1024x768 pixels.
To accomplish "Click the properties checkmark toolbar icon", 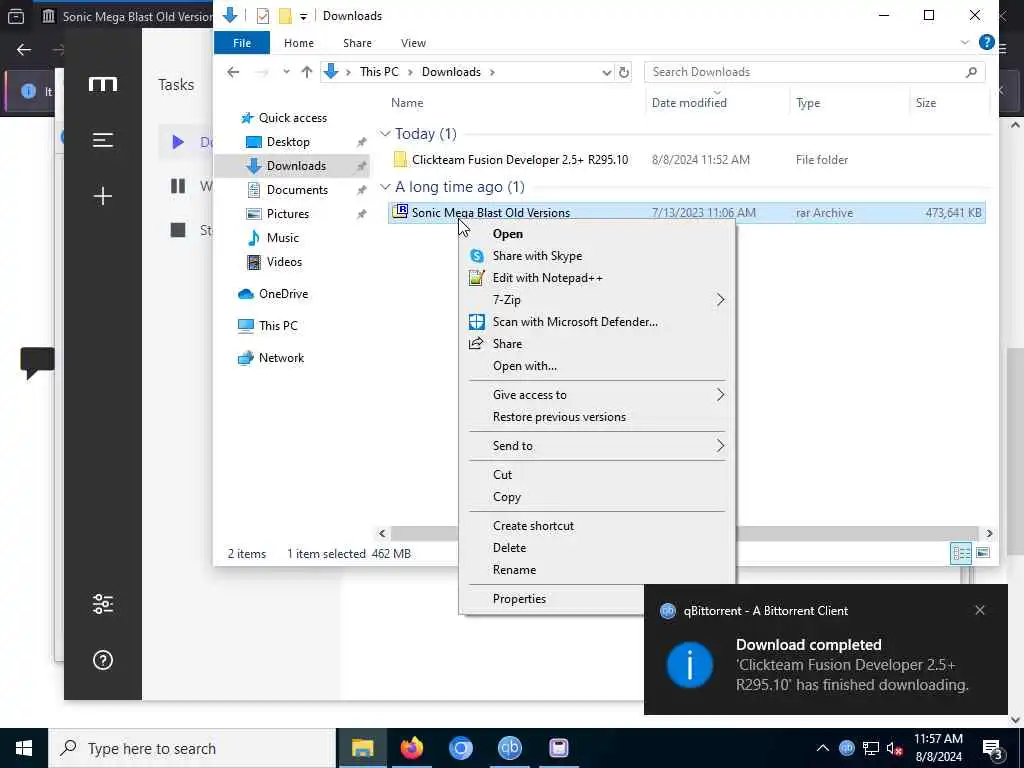I will pyautogui.click(x=263, y=16).
